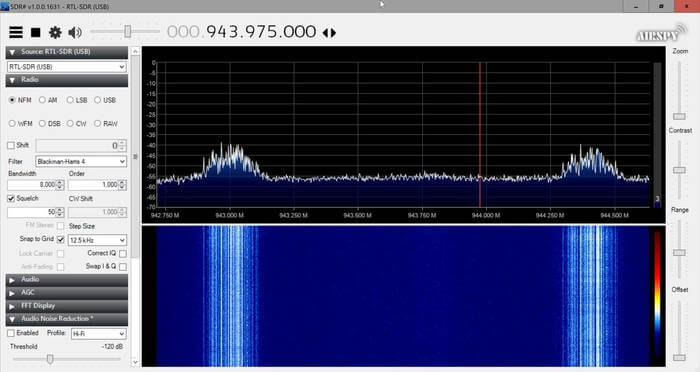Enable the Correct IQ checkbox
The height and width of the screenshot is (372, 700).
(123, 254)
